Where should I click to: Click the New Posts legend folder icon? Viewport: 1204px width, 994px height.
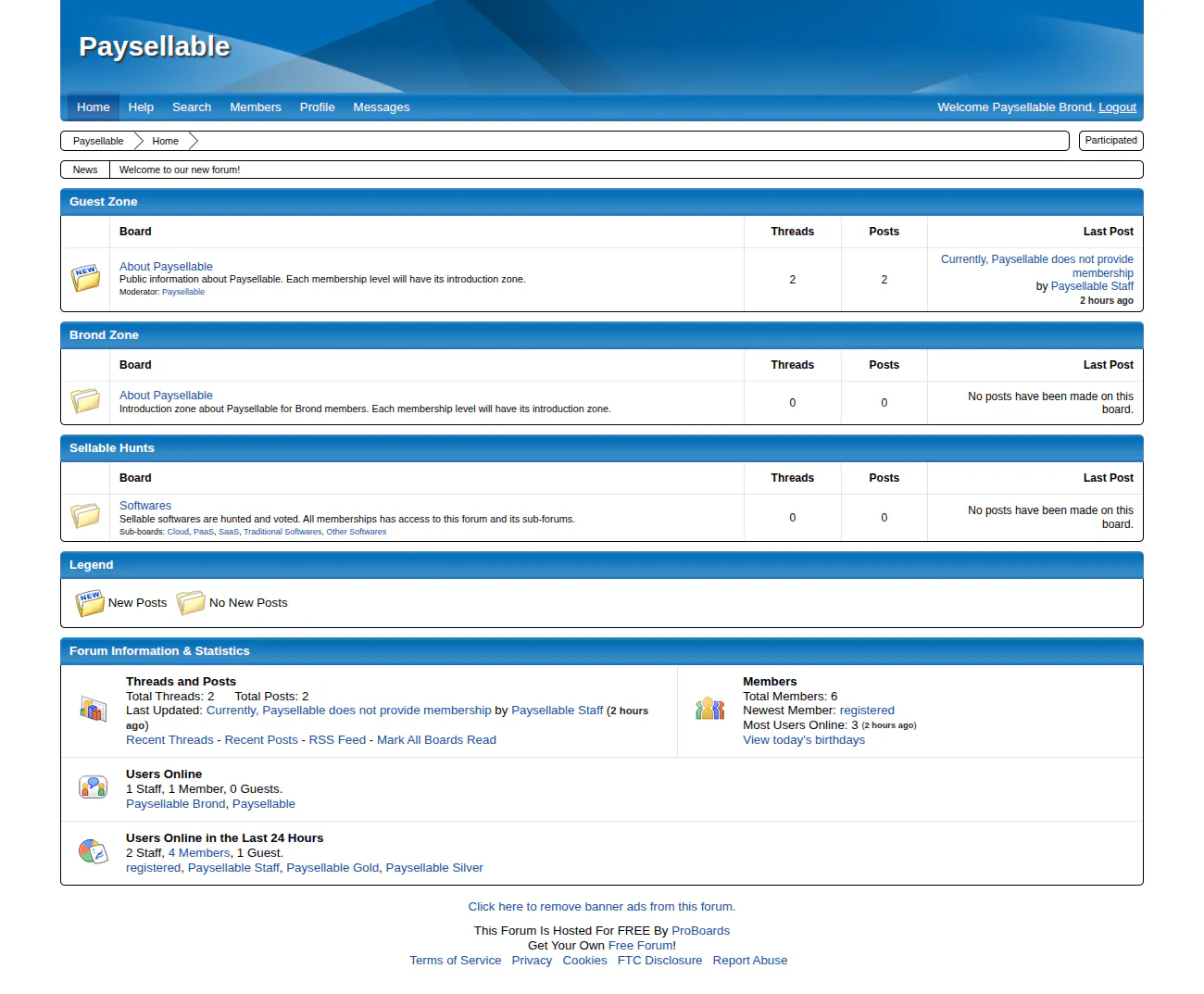click(x=90, y=602)
